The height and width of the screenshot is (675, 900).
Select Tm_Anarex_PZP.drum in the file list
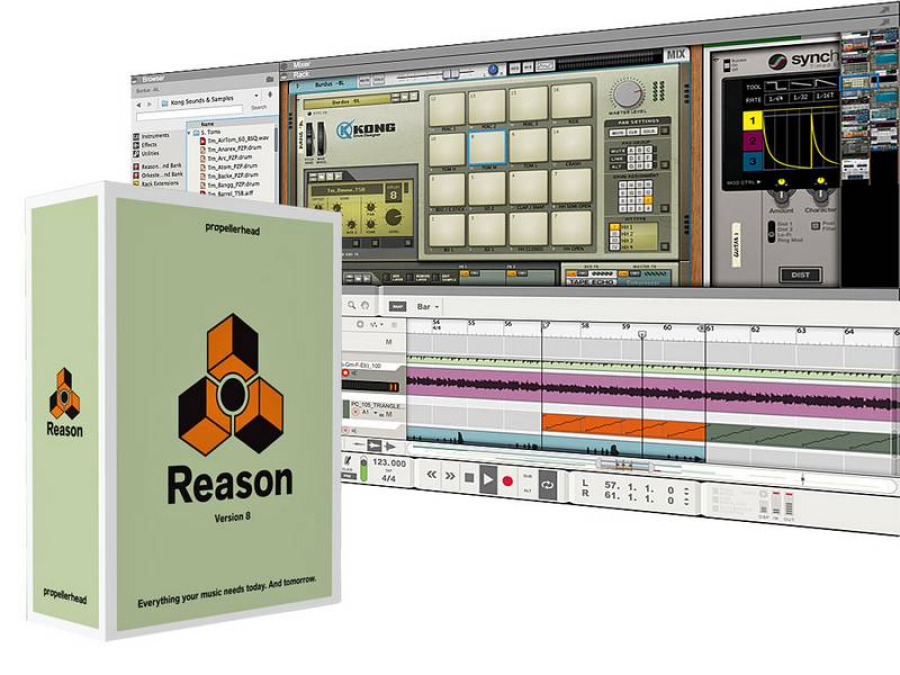pos(230,148)
